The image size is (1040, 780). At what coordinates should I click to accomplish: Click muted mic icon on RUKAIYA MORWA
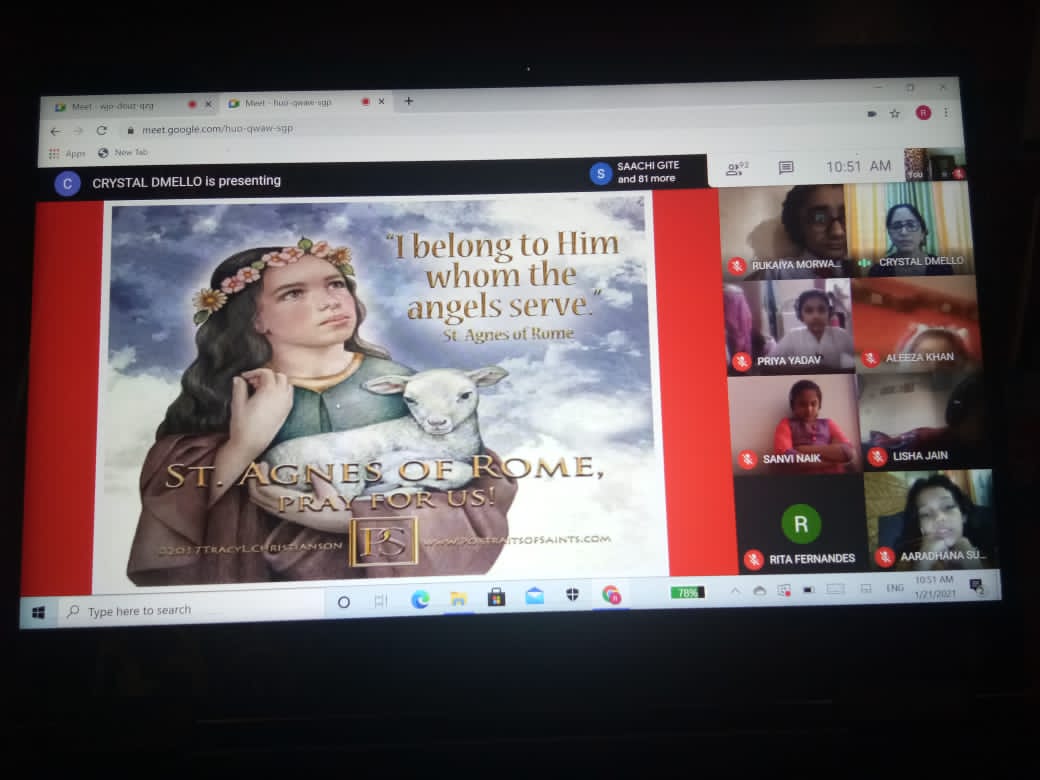click(x=736, y=266)
